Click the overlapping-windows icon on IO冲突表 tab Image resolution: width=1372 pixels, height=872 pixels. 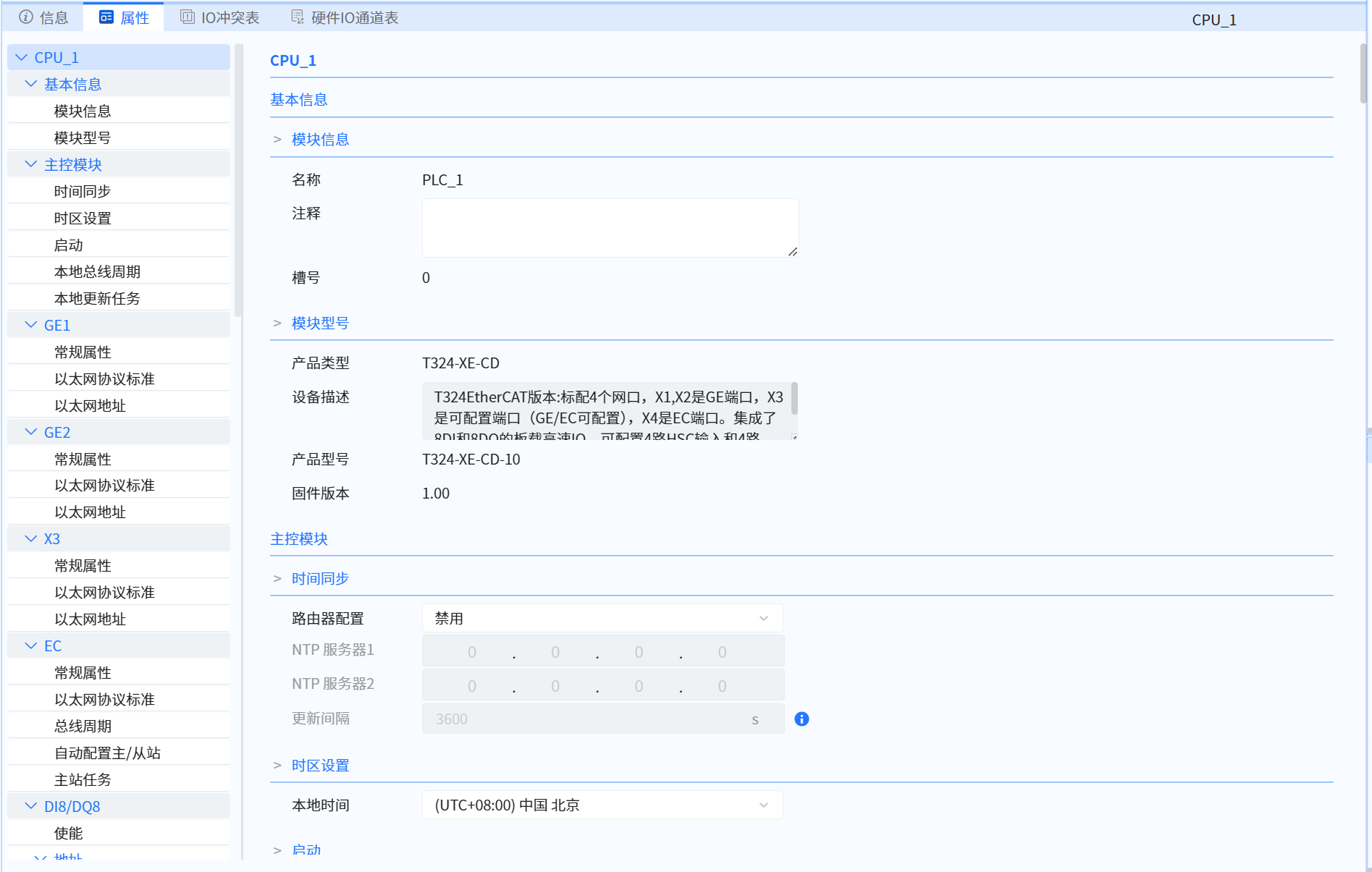[x=188, y=16]
